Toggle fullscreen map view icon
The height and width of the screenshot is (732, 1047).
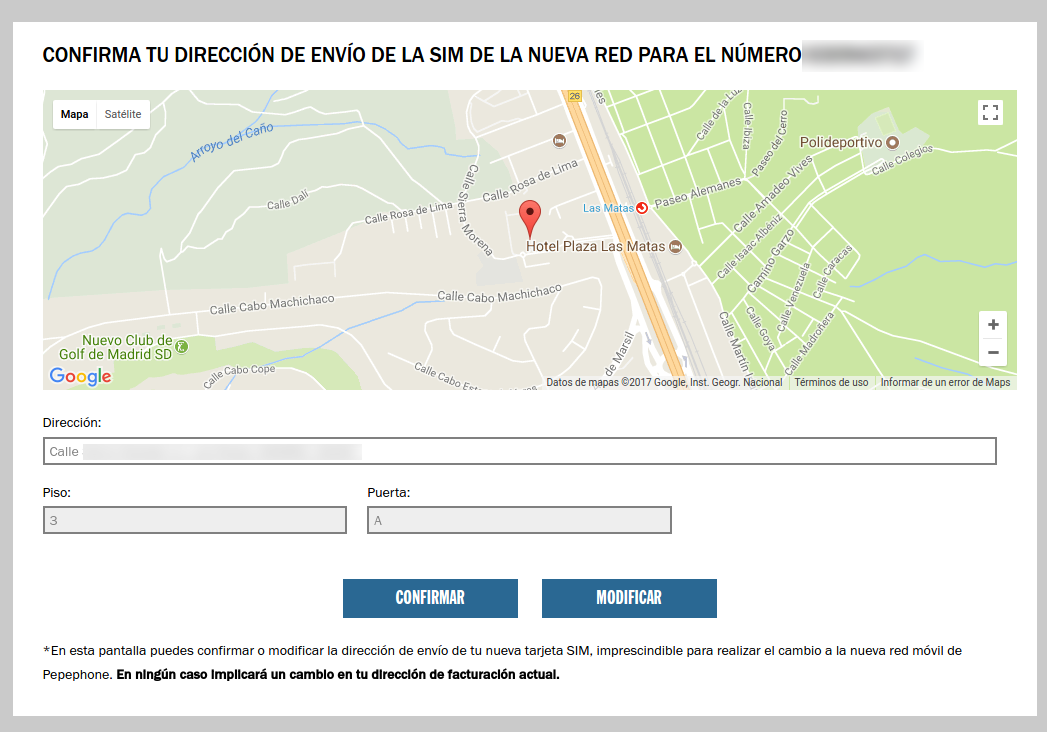tap(990, 112)
